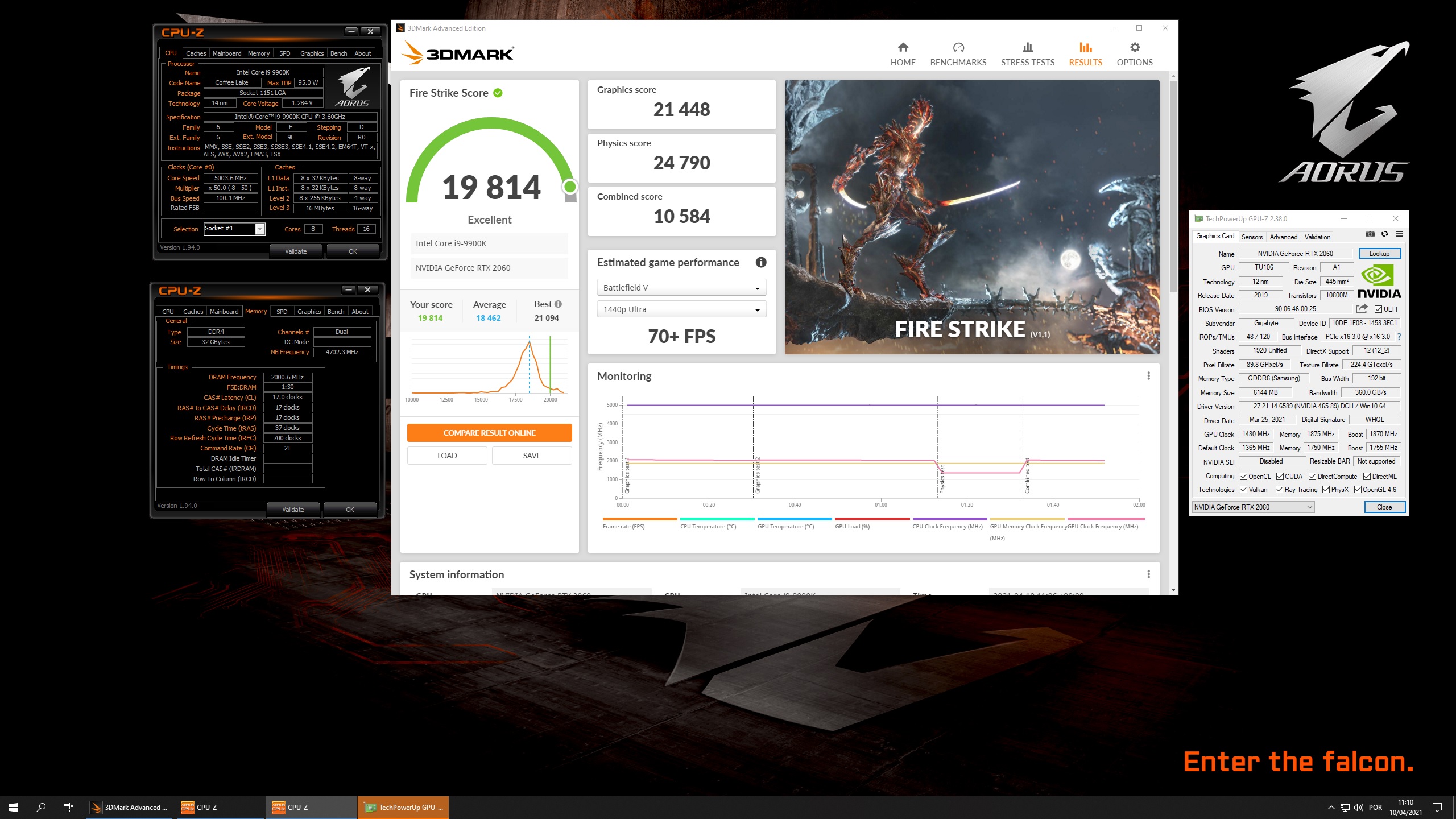Expand the Battlefield V game dropdown
1456x819 pixels.
coord(681,288)
